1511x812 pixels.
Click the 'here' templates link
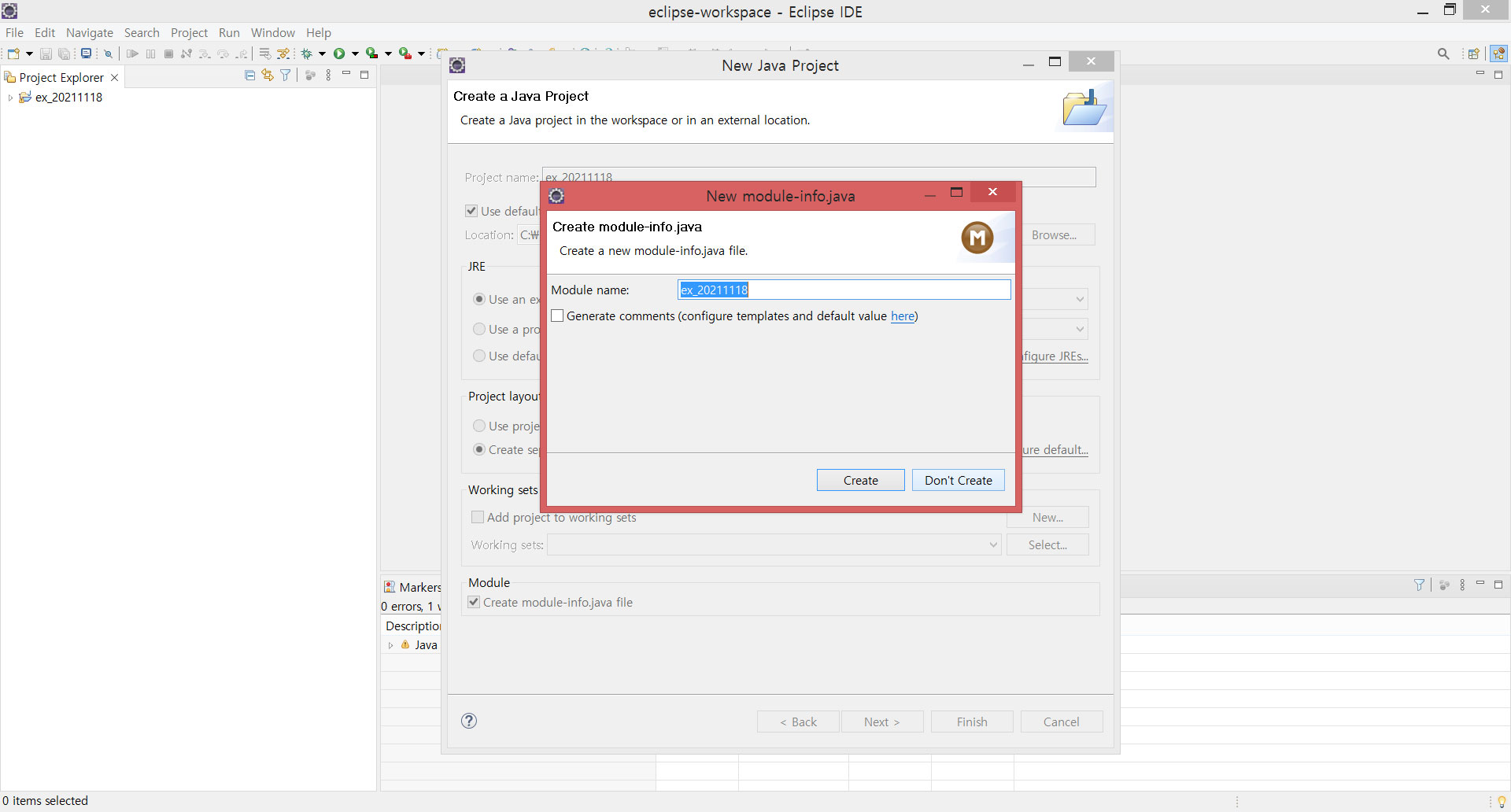tap(903, 316)
